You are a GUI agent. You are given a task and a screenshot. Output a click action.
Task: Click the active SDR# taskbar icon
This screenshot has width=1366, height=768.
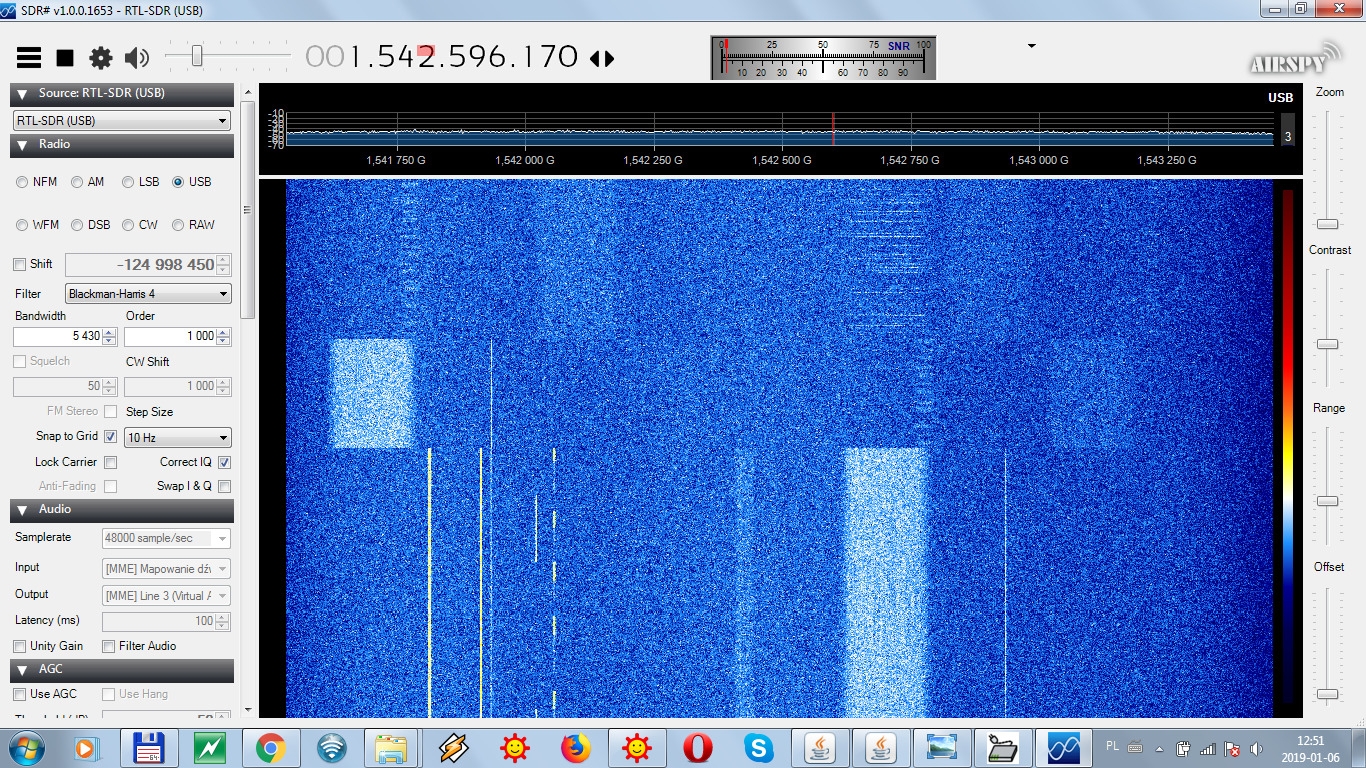coord(1064,748)
